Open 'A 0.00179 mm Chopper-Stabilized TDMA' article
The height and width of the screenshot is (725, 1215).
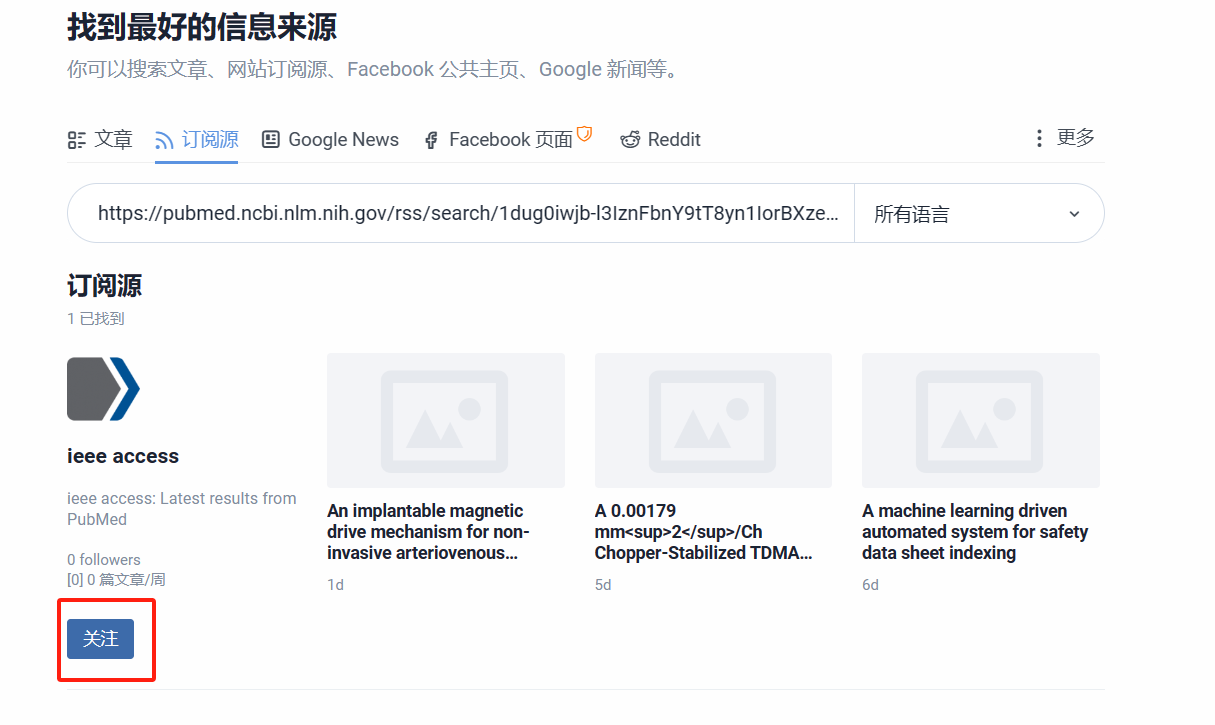pos(703,532)
